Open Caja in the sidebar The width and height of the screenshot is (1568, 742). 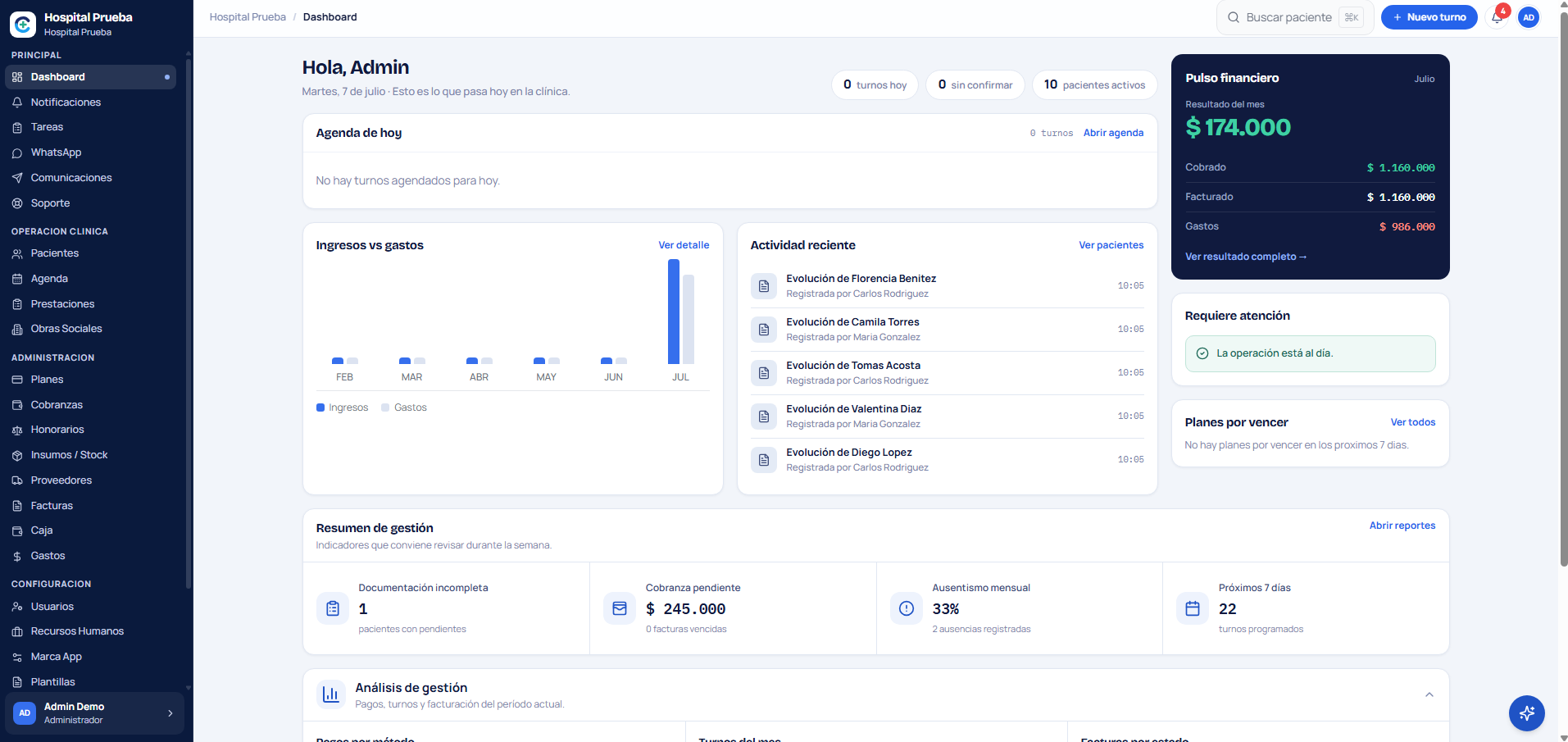(90, 530)
